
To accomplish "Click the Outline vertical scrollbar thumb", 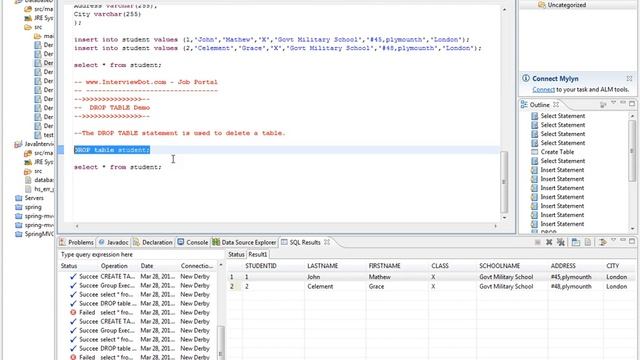I will [x=632, y=151].
